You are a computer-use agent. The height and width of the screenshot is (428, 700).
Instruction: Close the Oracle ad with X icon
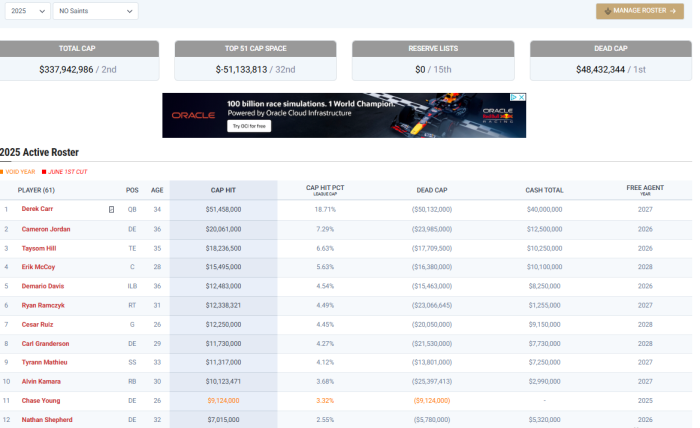(521, 98)
